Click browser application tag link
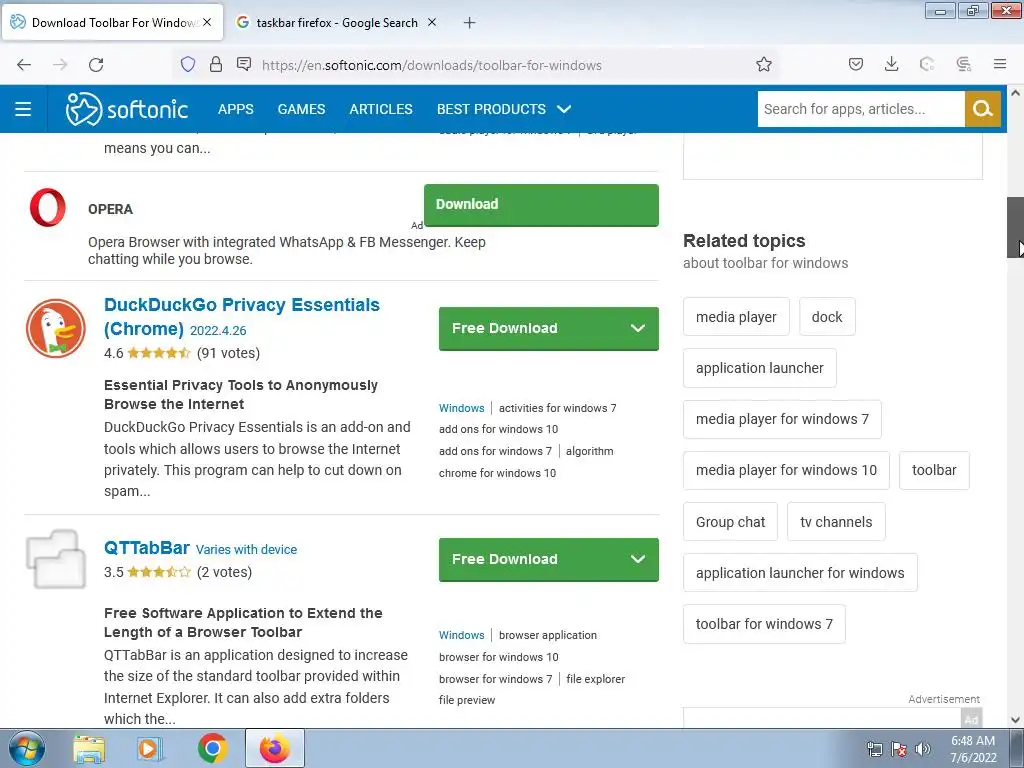Image resolution: width=1024 pixels, height=768 pixels. (548, 635)
